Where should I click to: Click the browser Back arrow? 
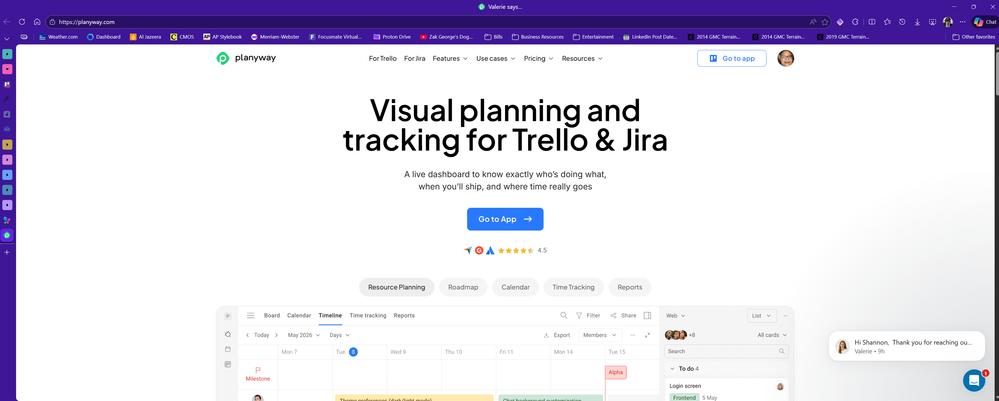pyautogui.click(x=6, y=22)
